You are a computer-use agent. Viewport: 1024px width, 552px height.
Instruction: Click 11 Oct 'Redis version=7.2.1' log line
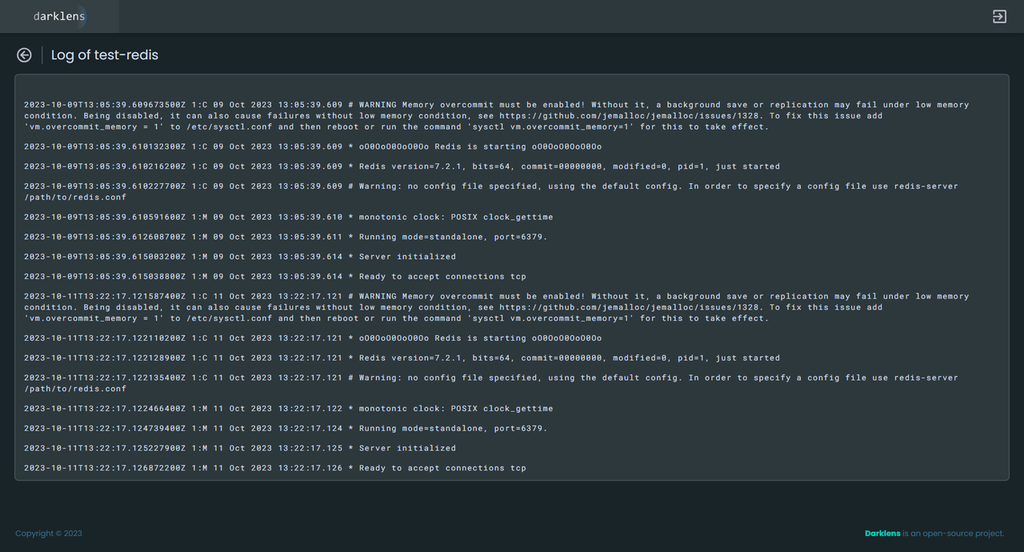click(x=402, y=358)
